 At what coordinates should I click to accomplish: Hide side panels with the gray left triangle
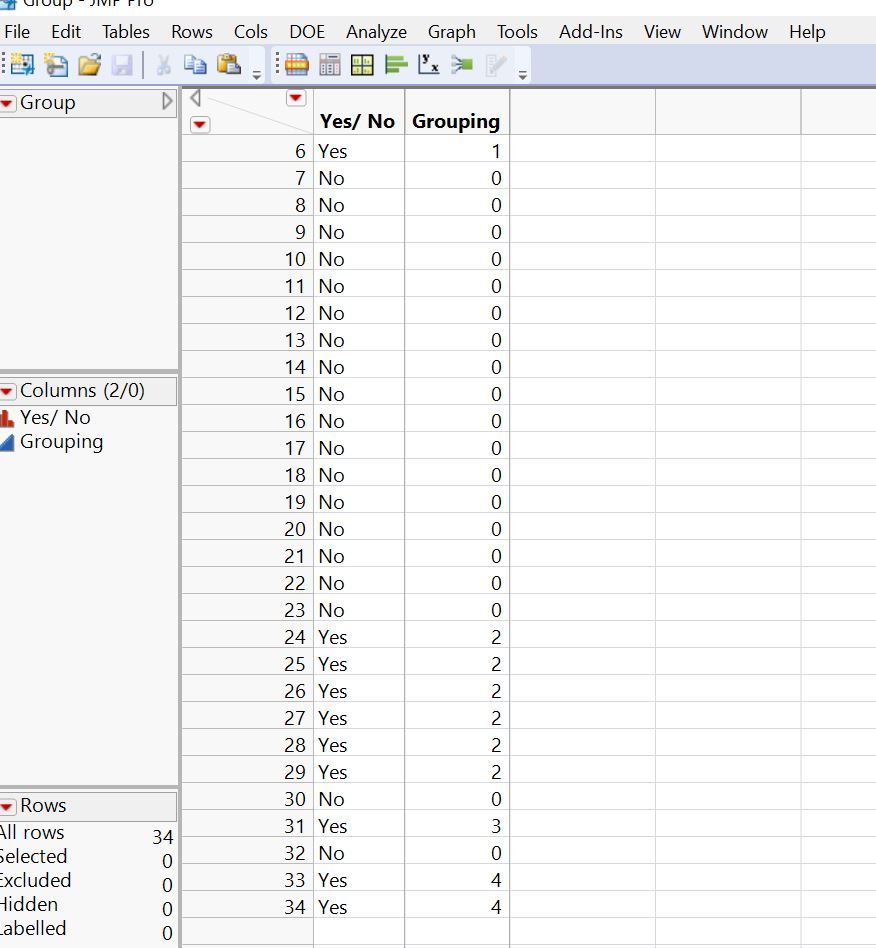click(x=195, y=98)
